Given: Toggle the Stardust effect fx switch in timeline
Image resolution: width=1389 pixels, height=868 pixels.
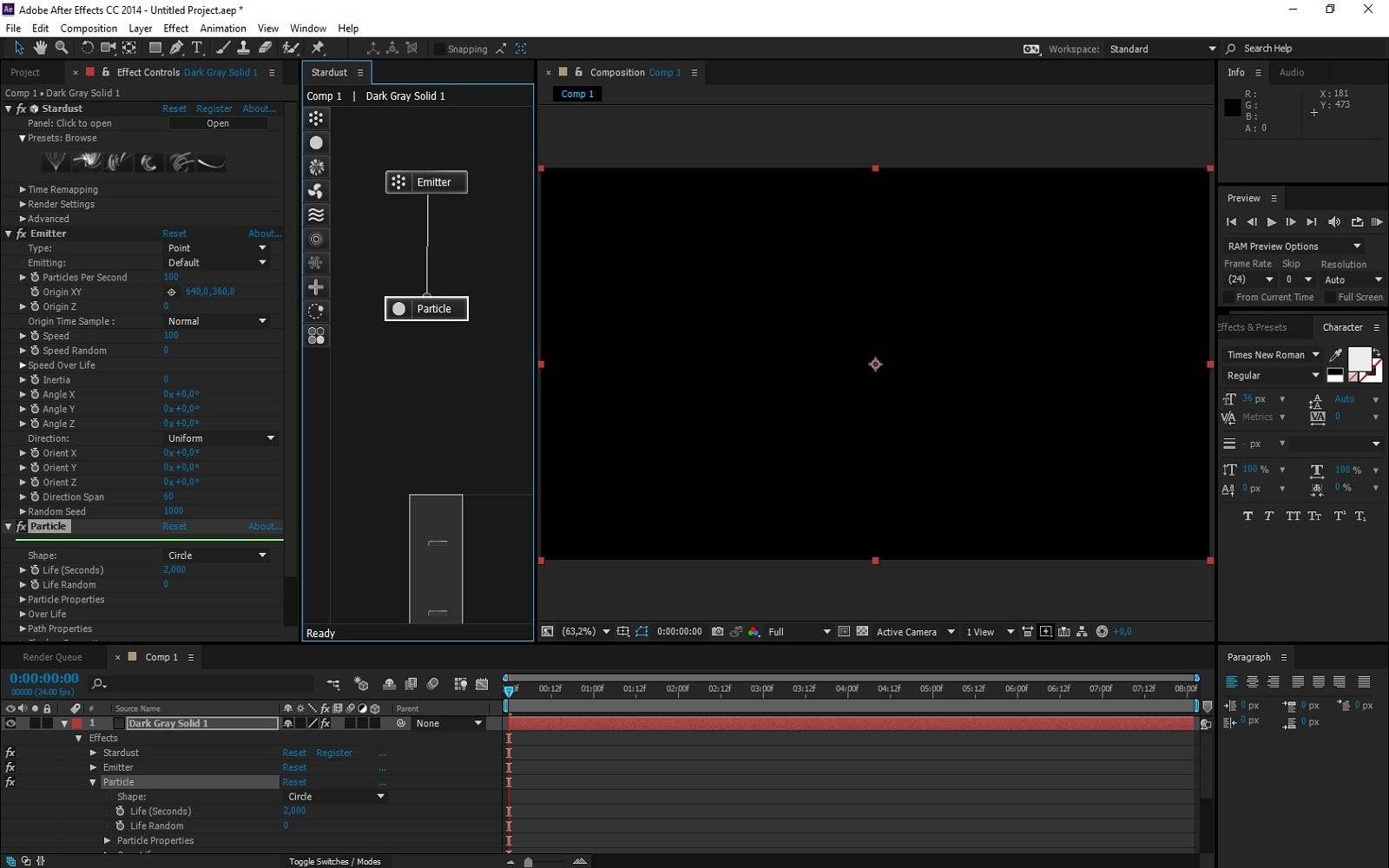Looking at the screenshot, I should click(x=10, y=753).
